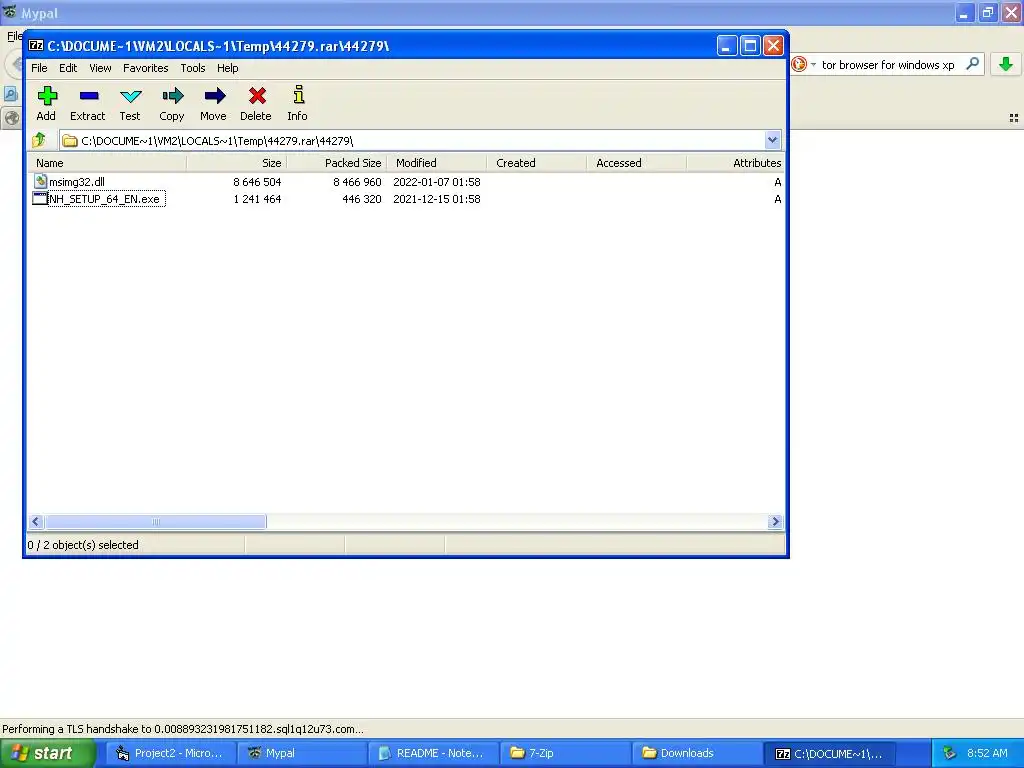The height and width of the screenshot is (768, 1024).
Task: Sort by Accessed column header
Action: click(637, 163)
